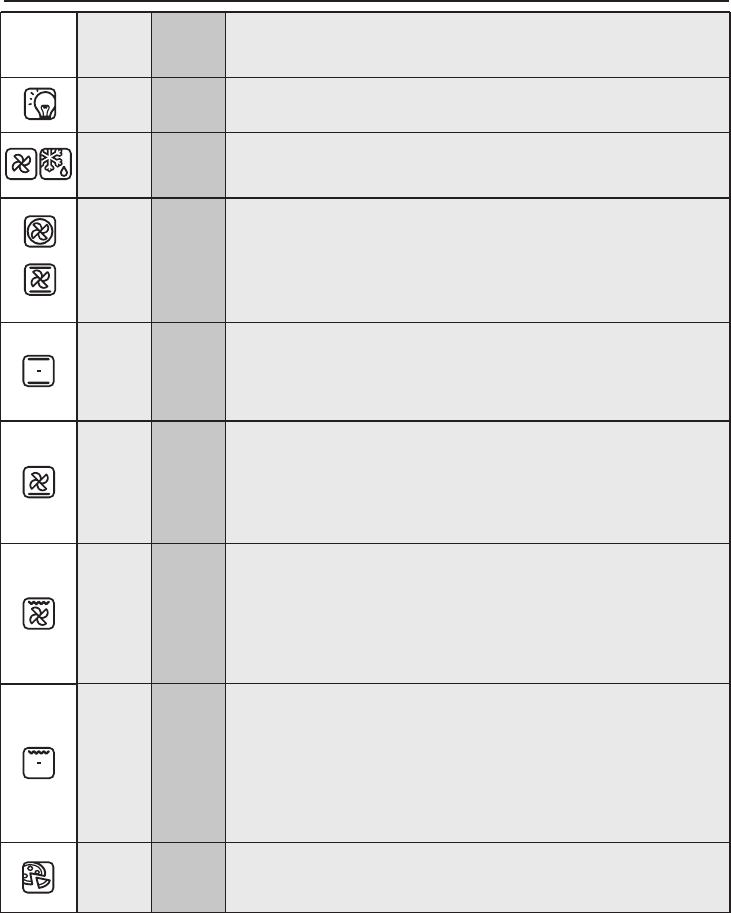Choose the fan-assisted grill icon
The width and height of the screenshot is (731, 913).
click(x=39, y=612)
